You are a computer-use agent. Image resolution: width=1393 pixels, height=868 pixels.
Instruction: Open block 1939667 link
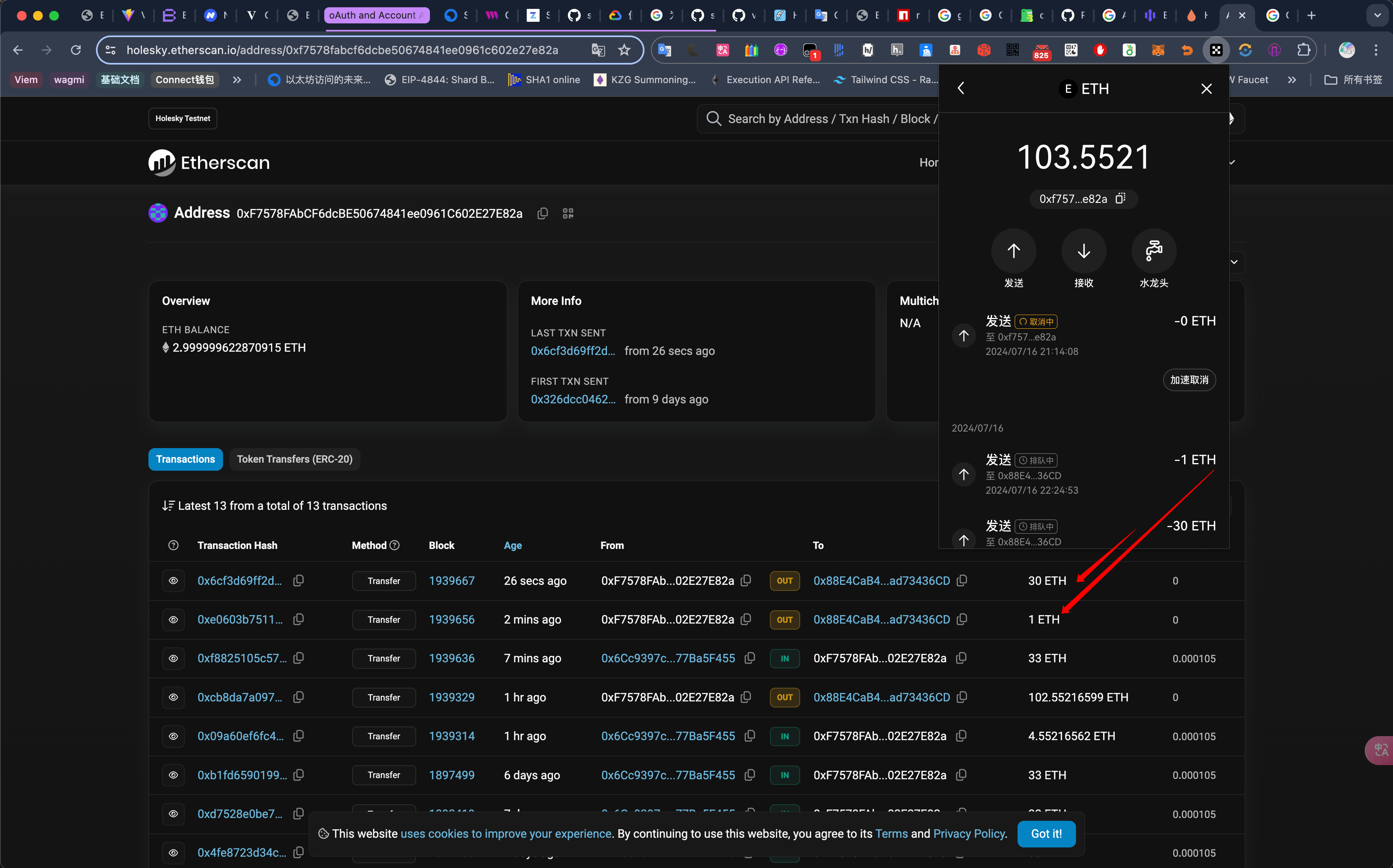tap(452, 580)
